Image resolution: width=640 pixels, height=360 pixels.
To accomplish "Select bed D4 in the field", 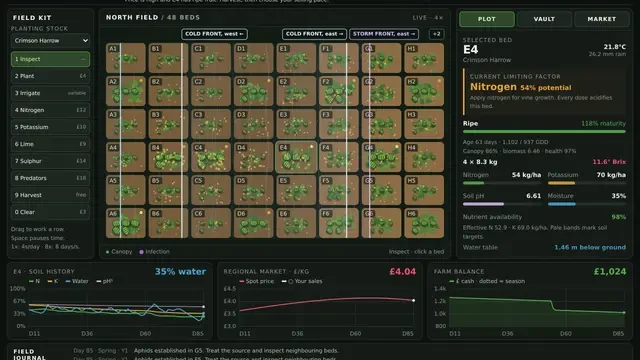I will pos(253,157).
